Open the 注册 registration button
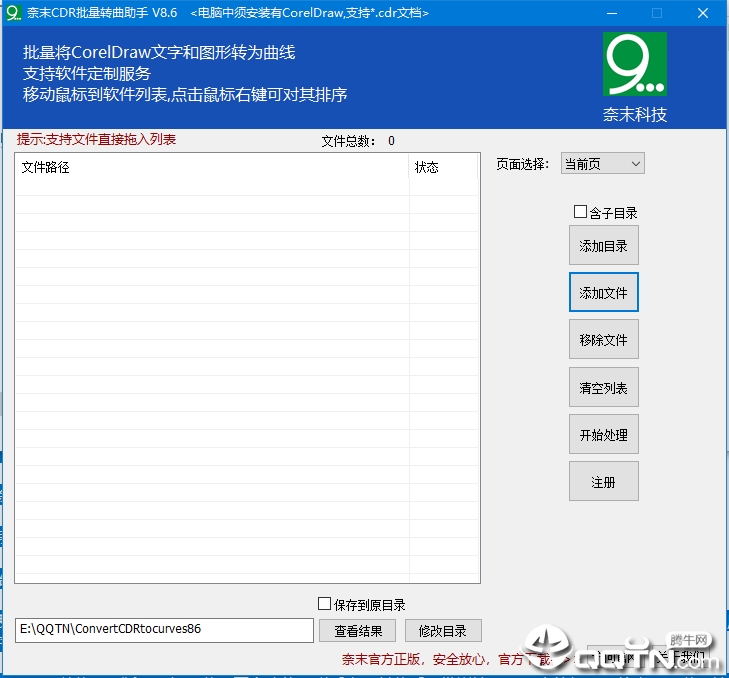729x678 pixels. (603, 482)
